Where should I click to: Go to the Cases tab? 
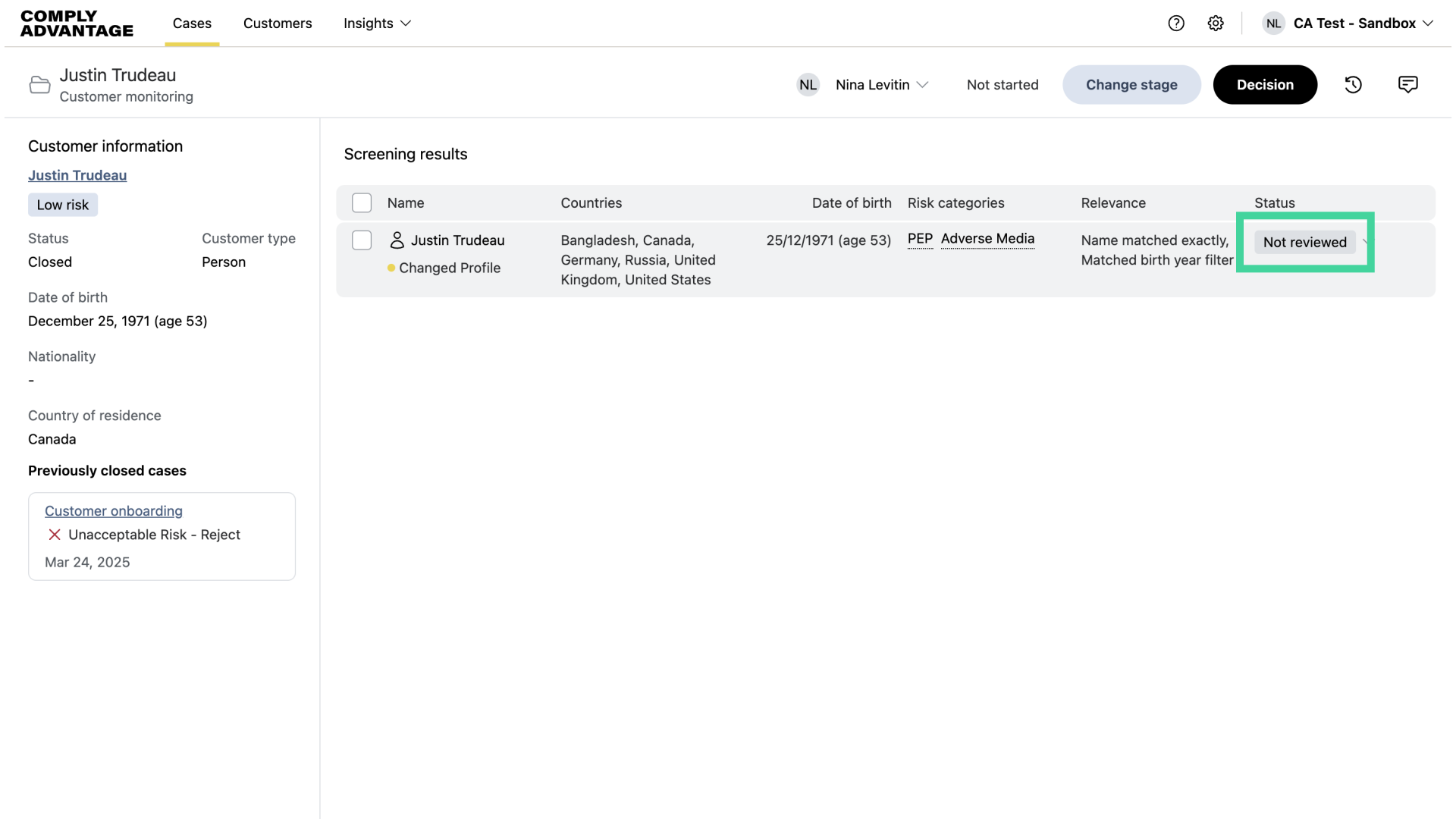click(x=192, y=24)
